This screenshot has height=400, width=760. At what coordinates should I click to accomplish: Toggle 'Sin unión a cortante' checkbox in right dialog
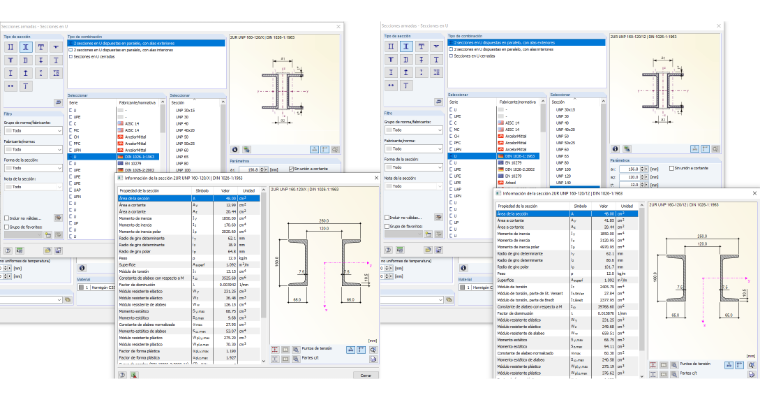pos(671,168)
